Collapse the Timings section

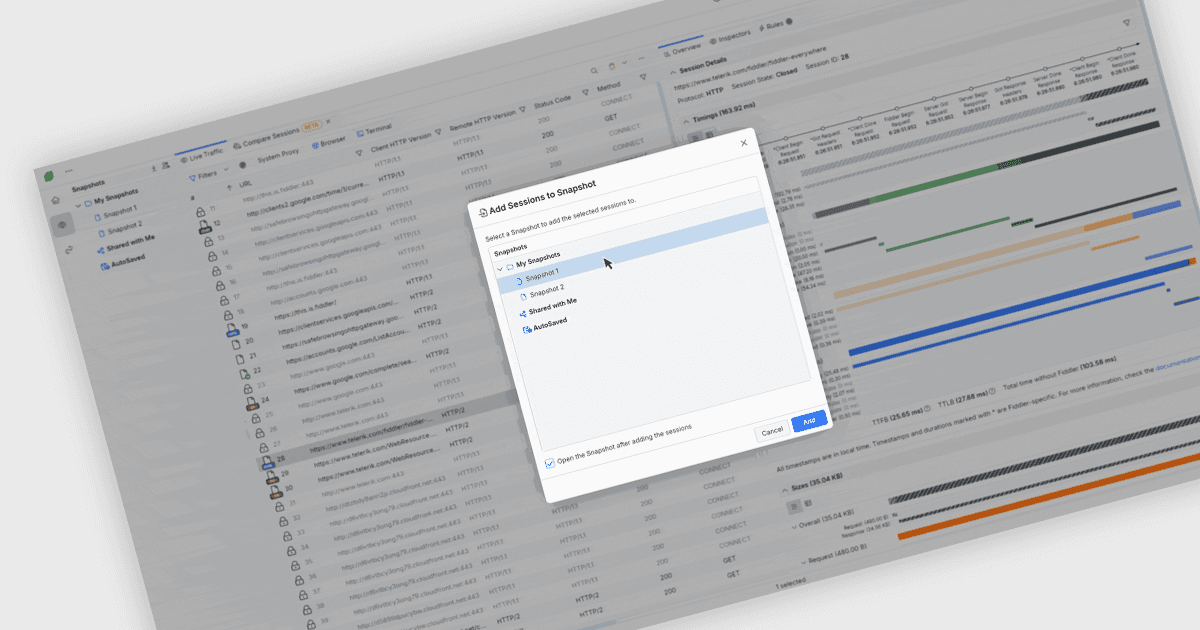click(686, 121)
